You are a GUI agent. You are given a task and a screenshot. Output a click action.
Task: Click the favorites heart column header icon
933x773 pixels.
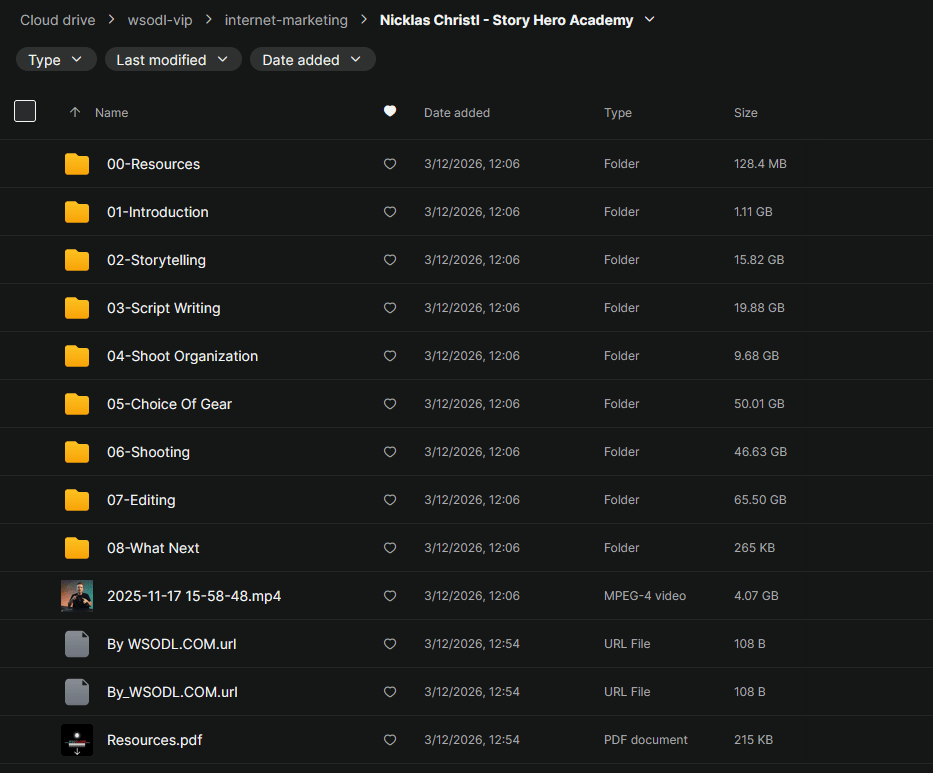coord(390,112)
